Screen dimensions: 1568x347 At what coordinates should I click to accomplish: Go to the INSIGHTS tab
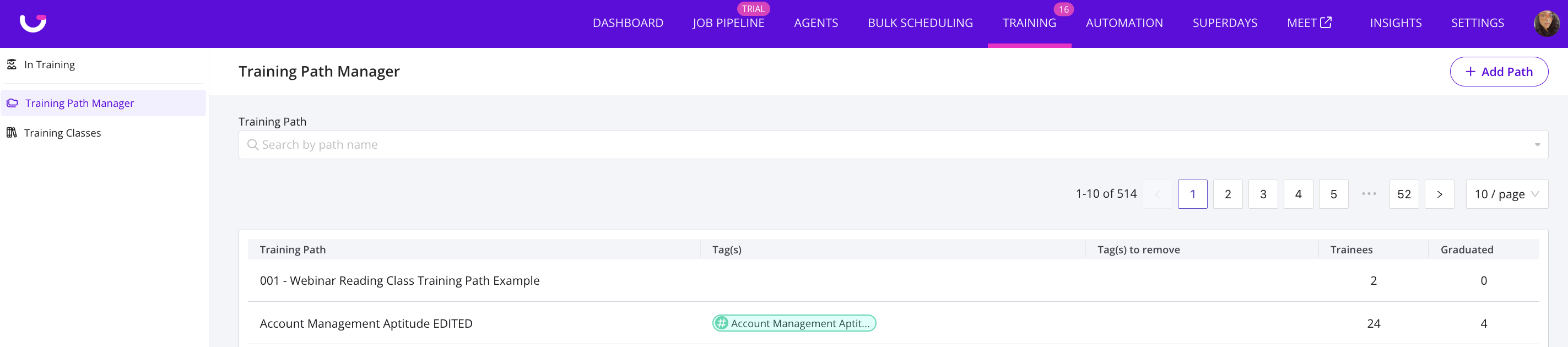[x=1395, y=23]
